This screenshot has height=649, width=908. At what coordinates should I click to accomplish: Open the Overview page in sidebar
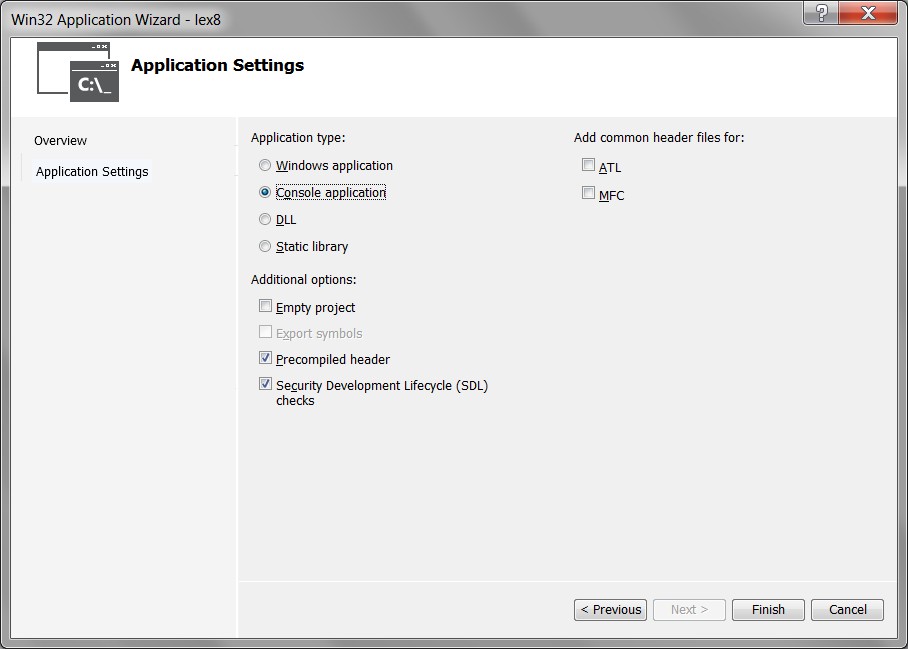(60, 141)
